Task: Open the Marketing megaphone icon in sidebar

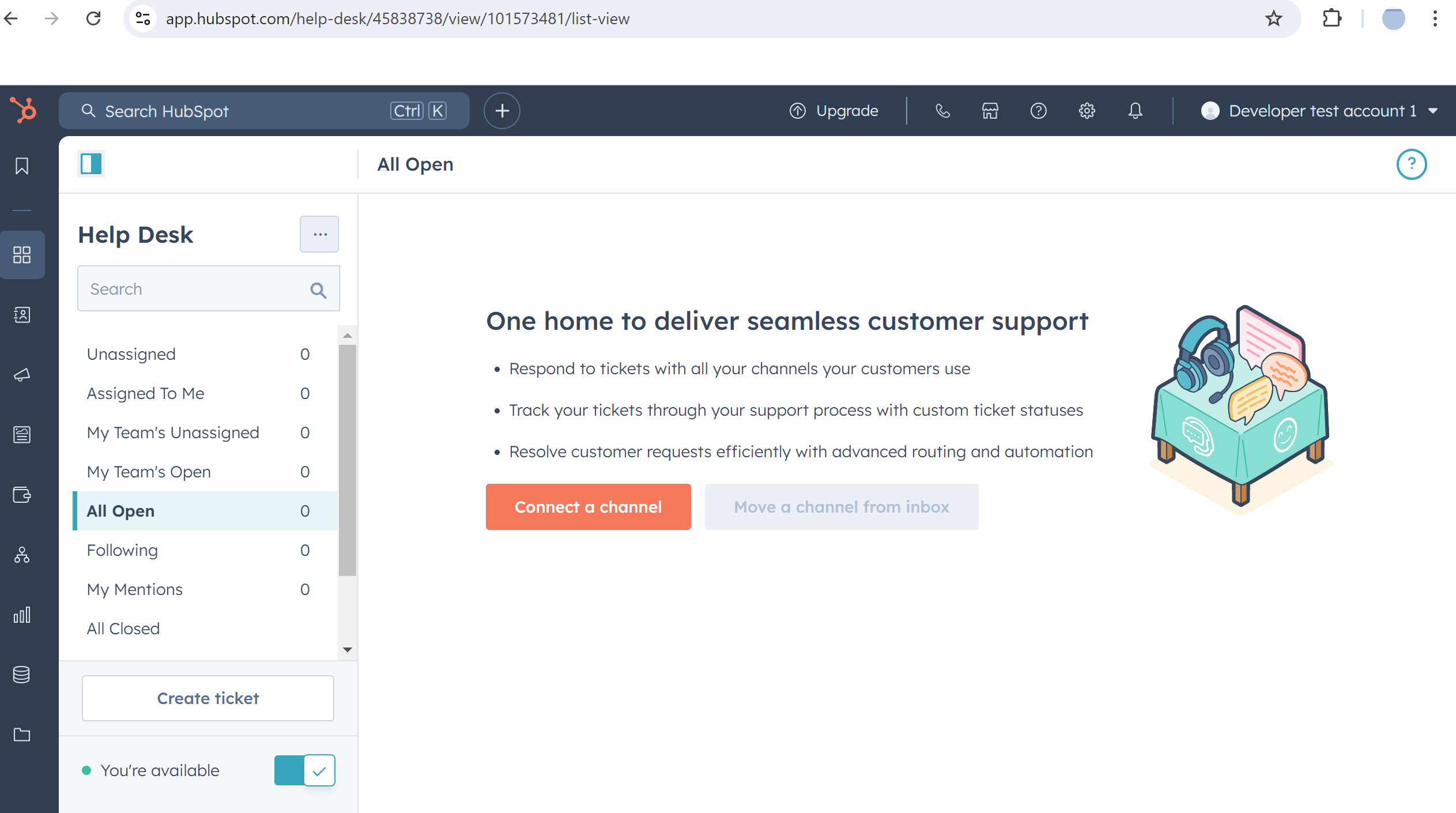Action: click(22, 375)
